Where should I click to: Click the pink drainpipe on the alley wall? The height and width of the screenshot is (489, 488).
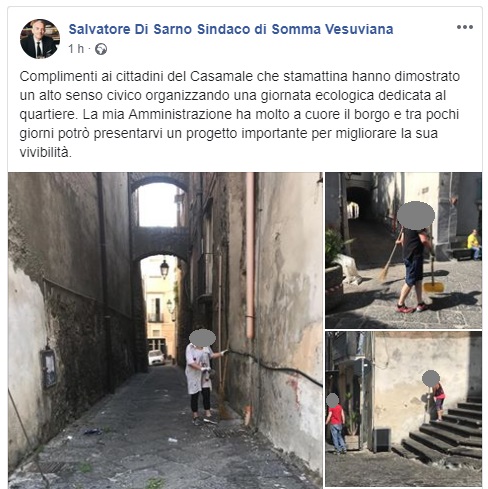coord(250,255)
